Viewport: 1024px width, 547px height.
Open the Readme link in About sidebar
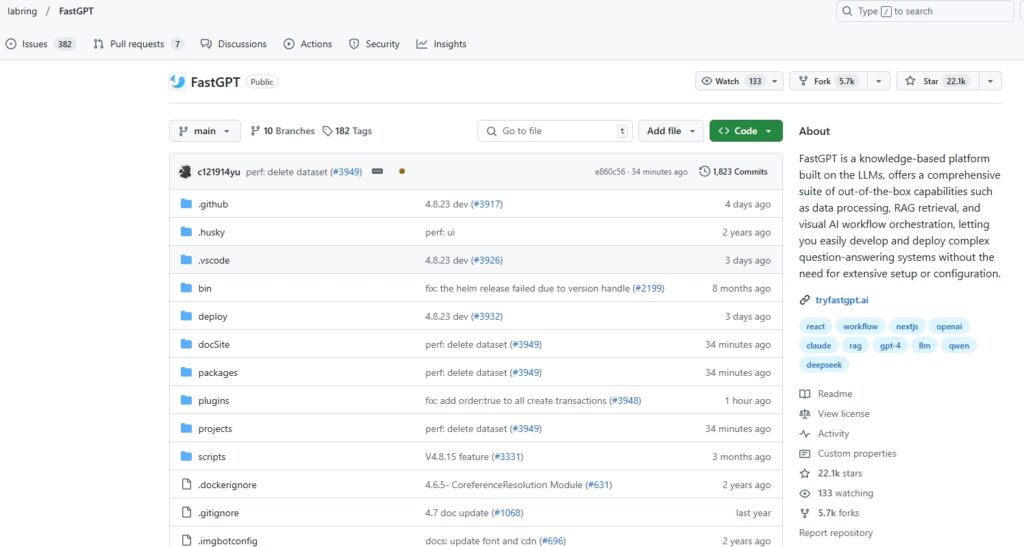[x=834, y=394]
